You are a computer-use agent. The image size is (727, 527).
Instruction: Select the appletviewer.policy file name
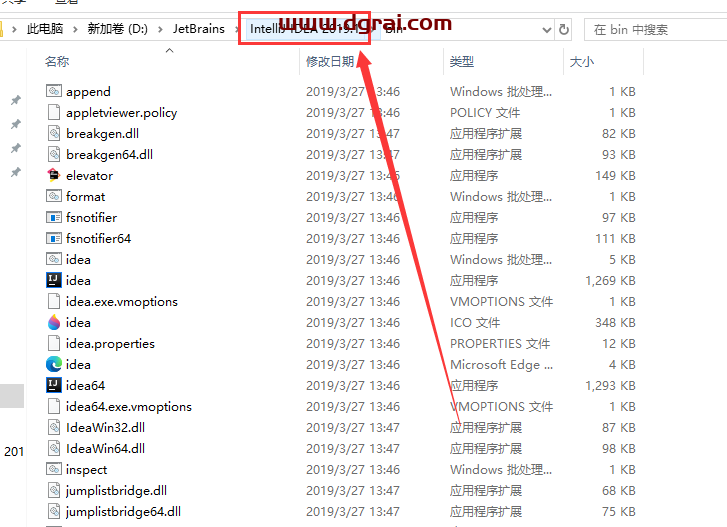click(121, 113)
